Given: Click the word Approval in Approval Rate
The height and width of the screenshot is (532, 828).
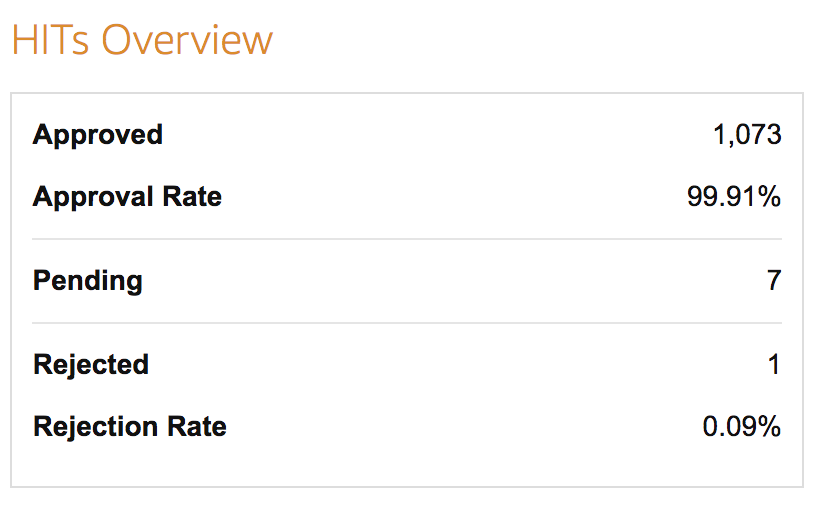Looking at the screenshot, I should click(93, 198).
